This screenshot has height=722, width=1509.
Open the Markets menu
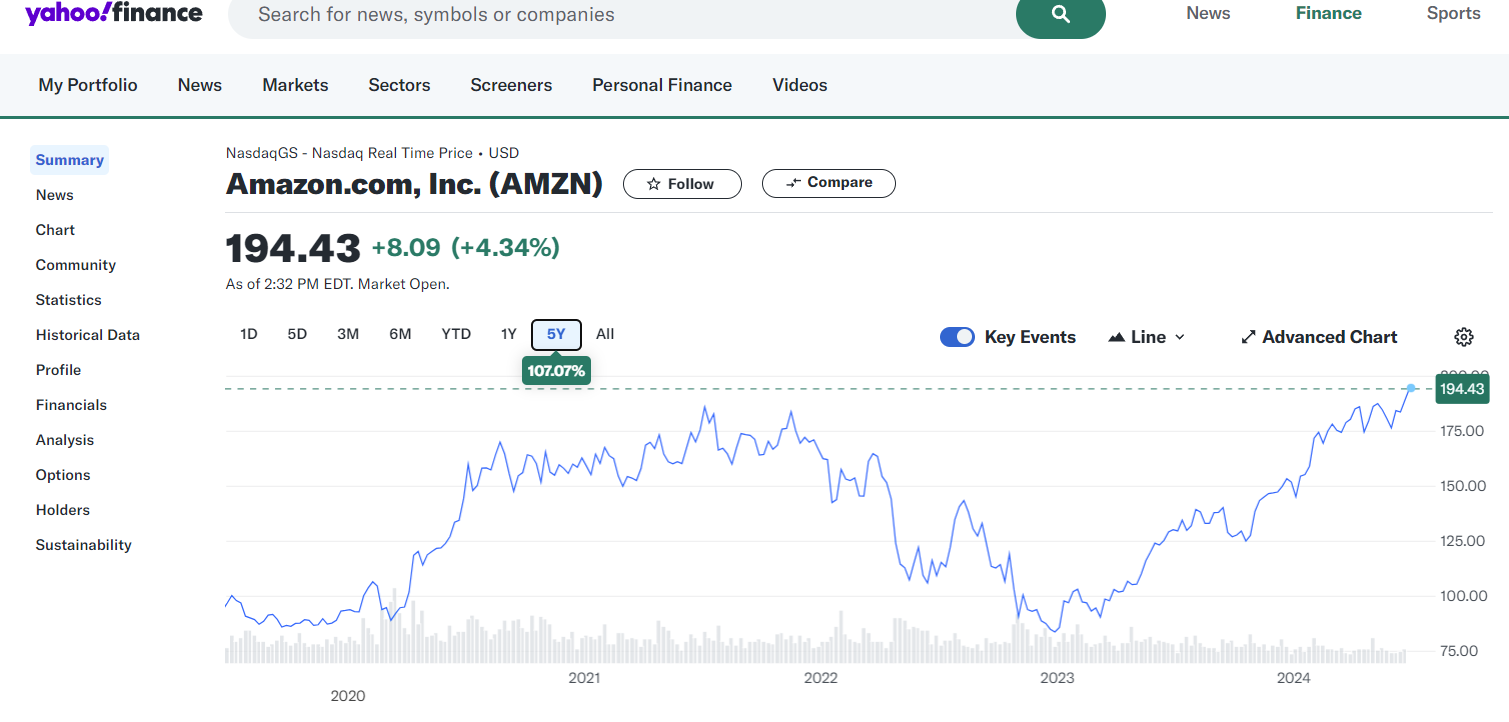[295, 85]
